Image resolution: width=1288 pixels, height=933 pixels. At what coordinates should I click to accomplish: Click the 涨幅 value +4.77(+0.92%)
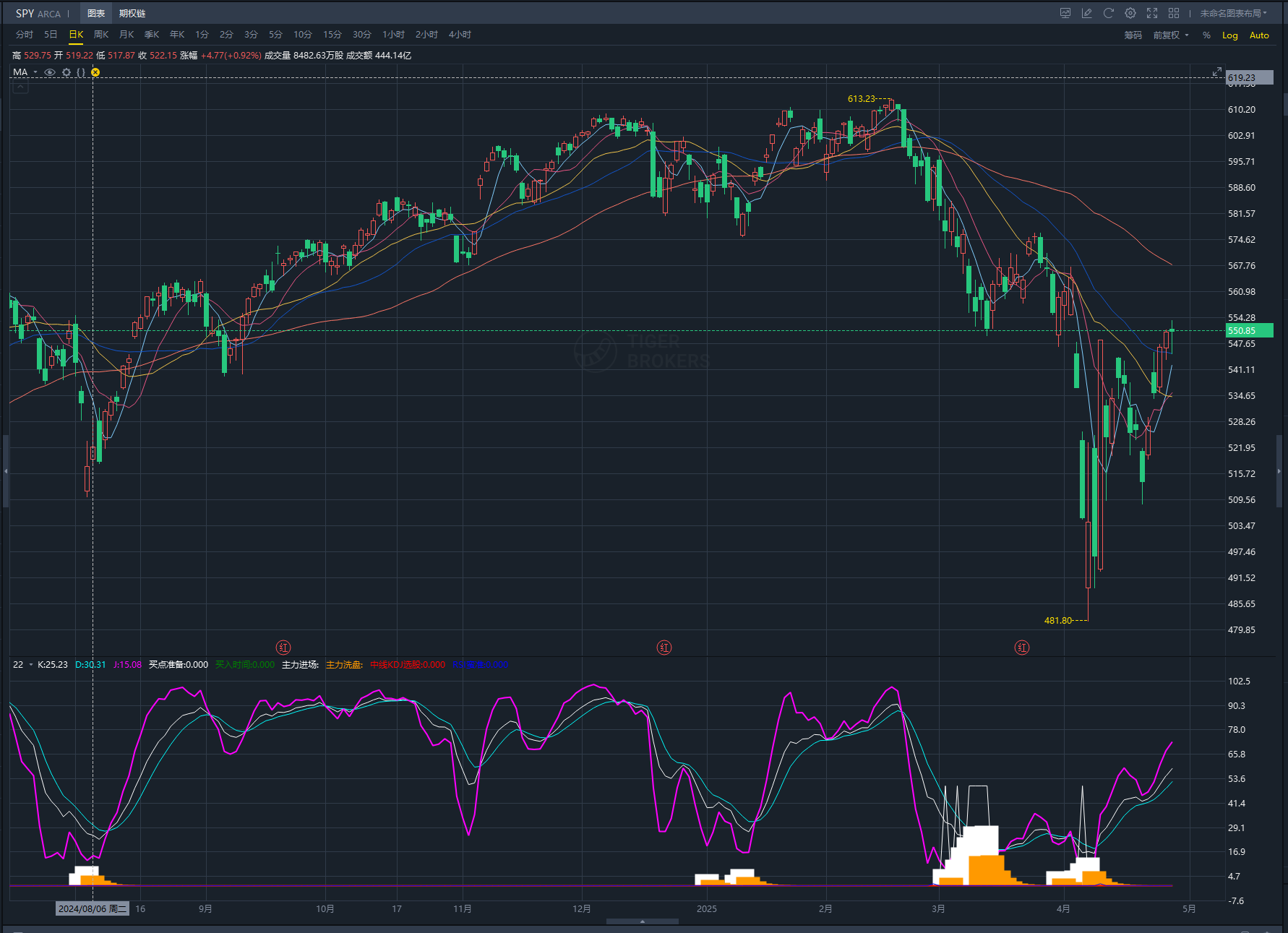click(x=231, y=56)
